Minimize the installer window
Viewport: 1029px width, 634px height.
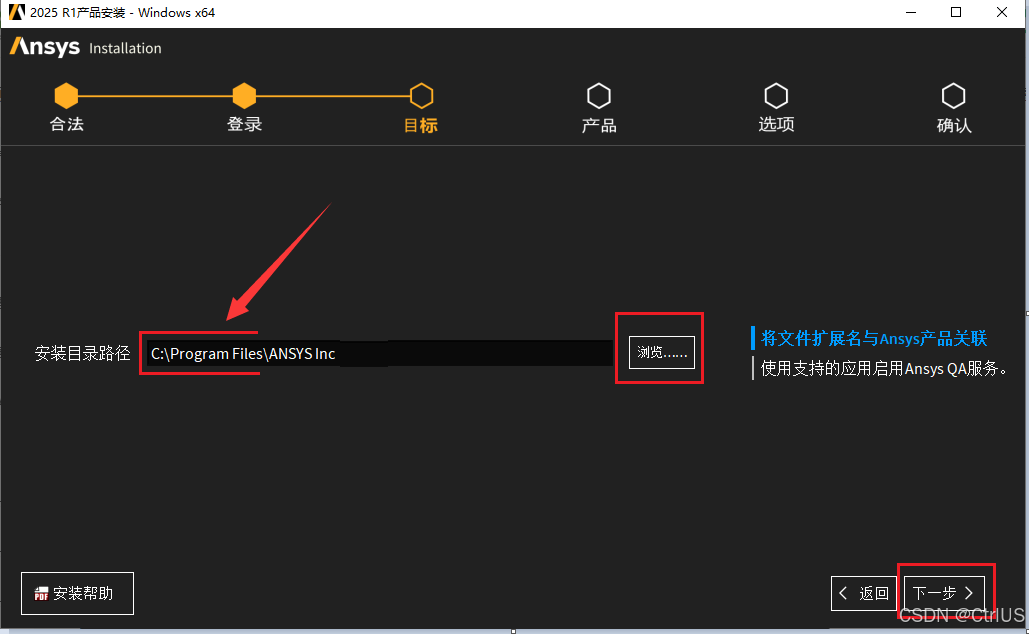(x=911, y=12)
